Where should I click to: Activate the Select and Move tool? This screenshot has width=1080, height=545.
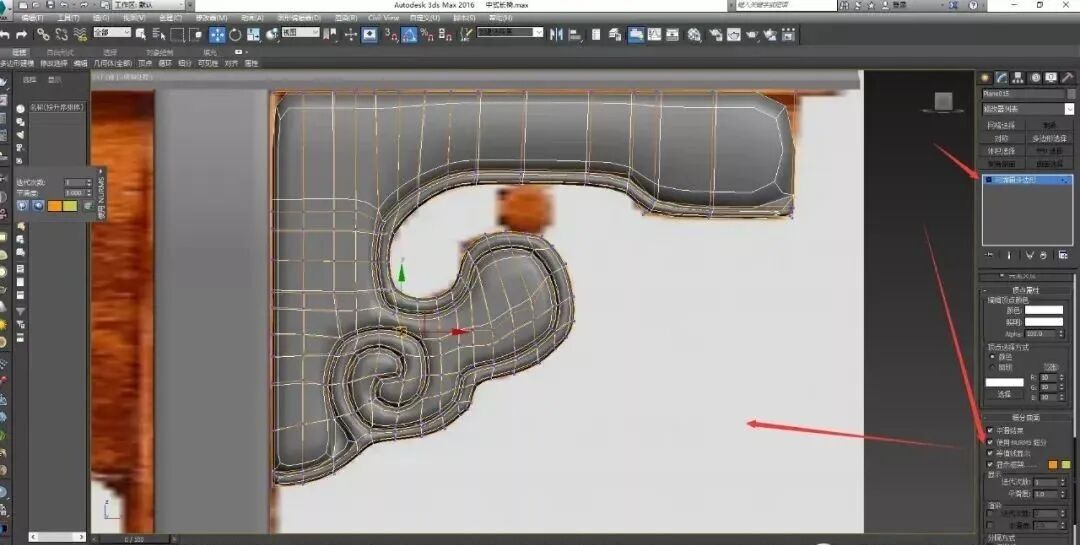coord(217,34)
